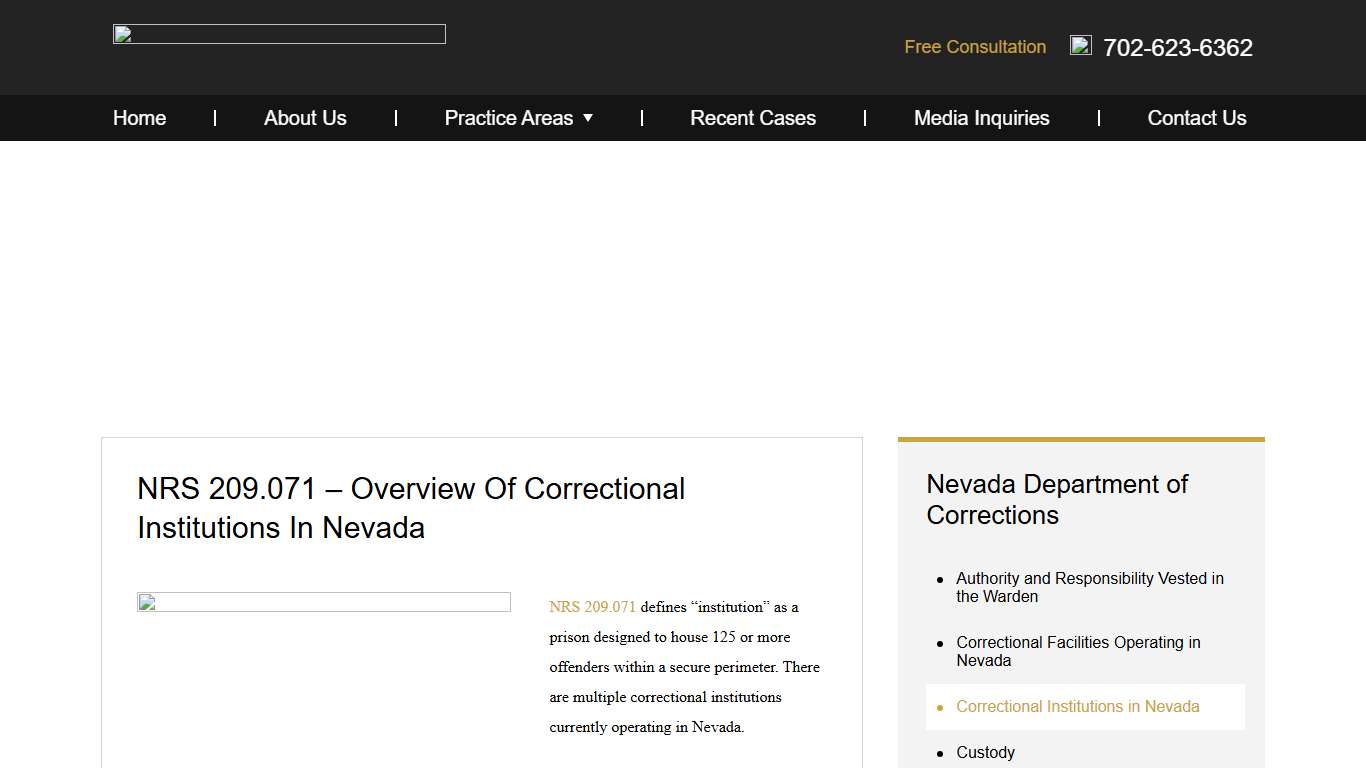Expand the Practice Areas dropdown menu

tap(510, 118)
